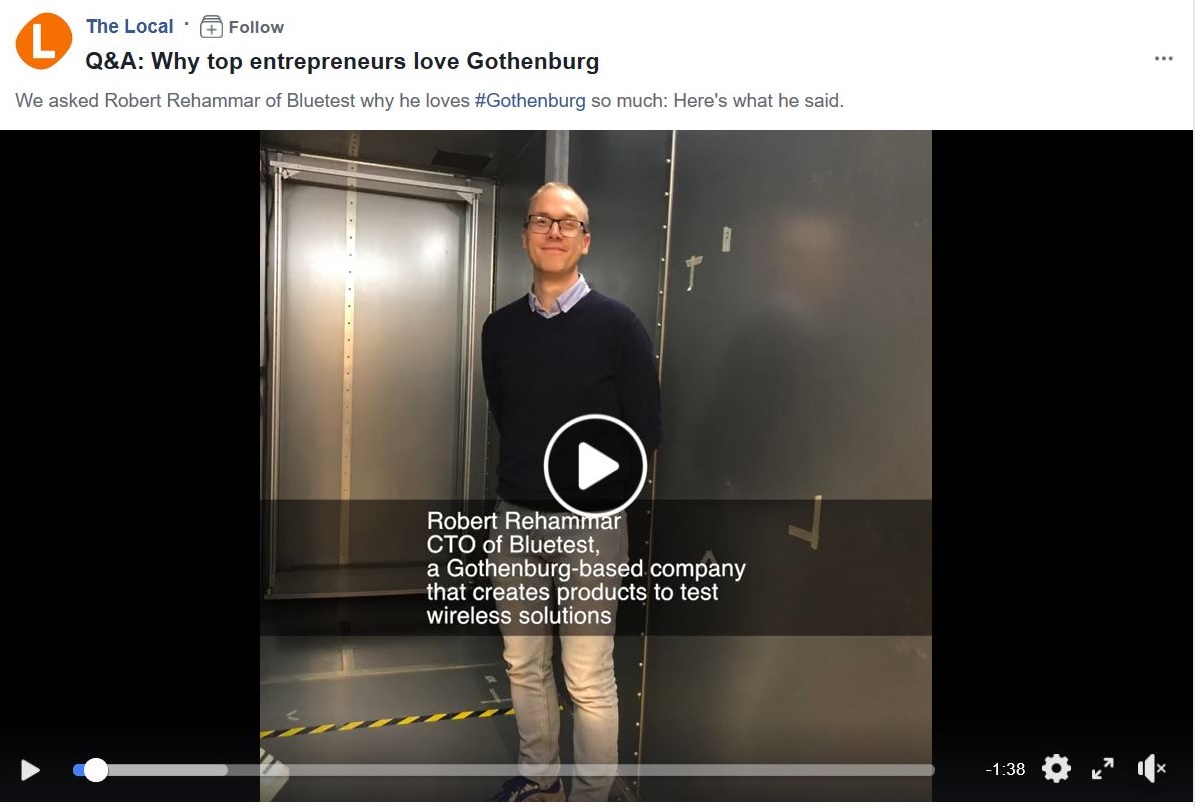
Task: Click the video title about Gothenburg entrepreneurs
Action: coord(342,61)
